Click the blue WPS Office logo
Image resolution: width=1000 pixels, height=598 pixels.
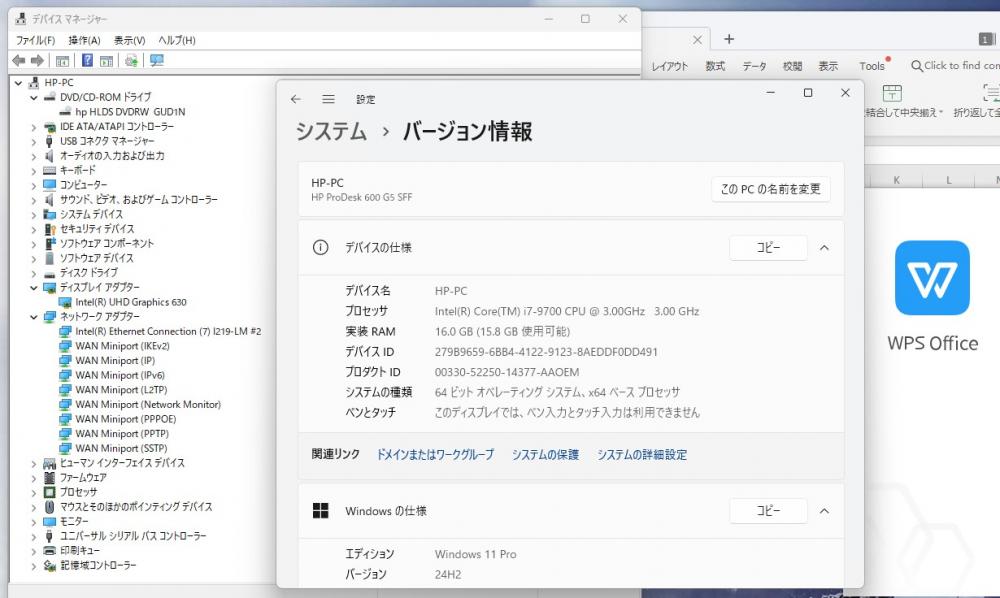click(x=932, y=278)
